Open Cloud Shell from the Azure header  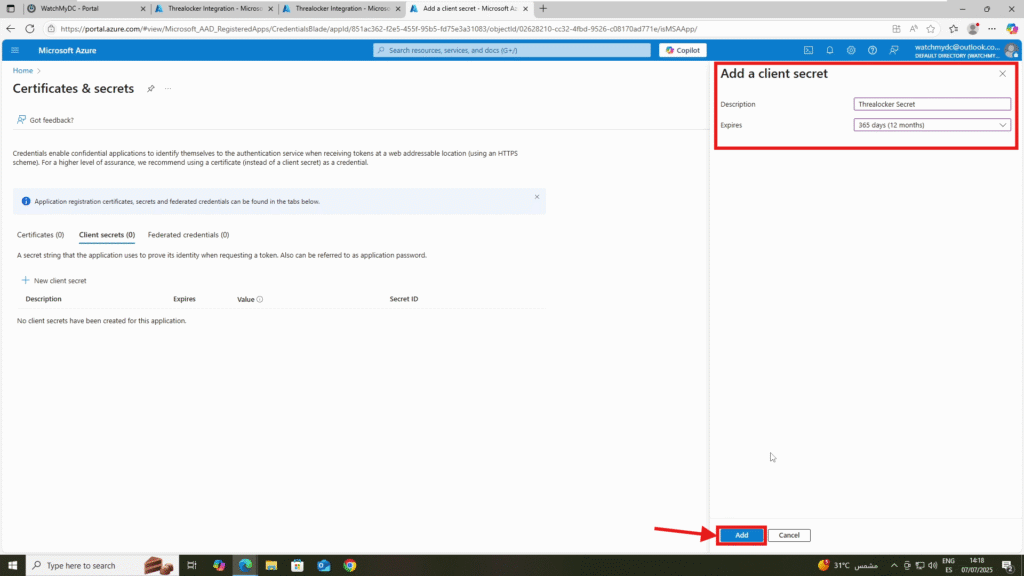click(808, 50)
